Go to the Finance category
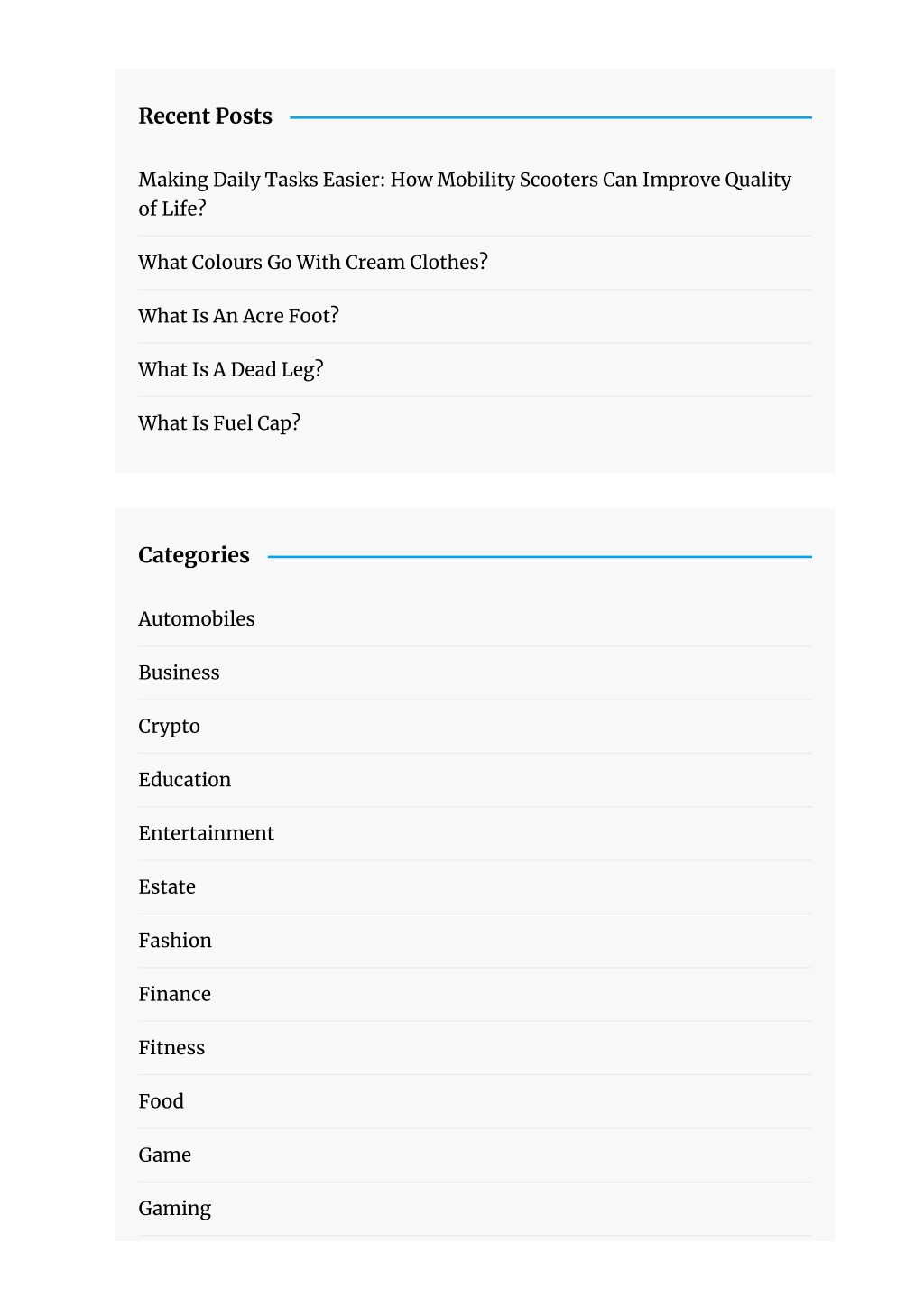Image resolution: width=924 pixels, height=1308 pixels. tap(174, 994)
